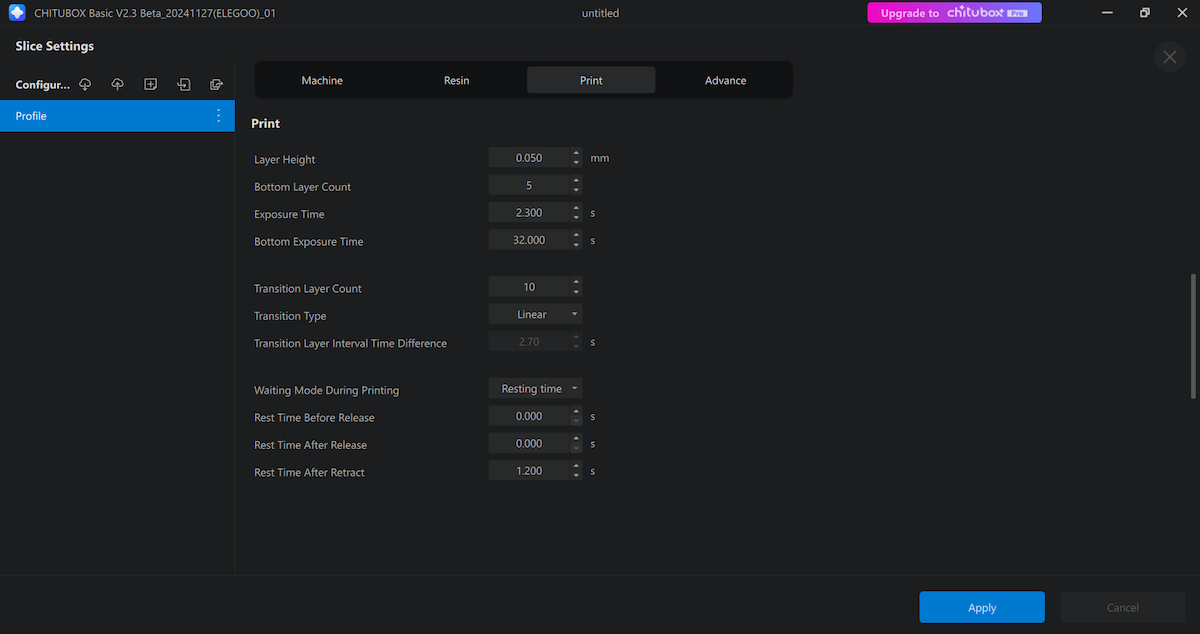The height and width of the screenshot is (634, 1200).
Task: Import a configuration file
Action: point(184,84)
